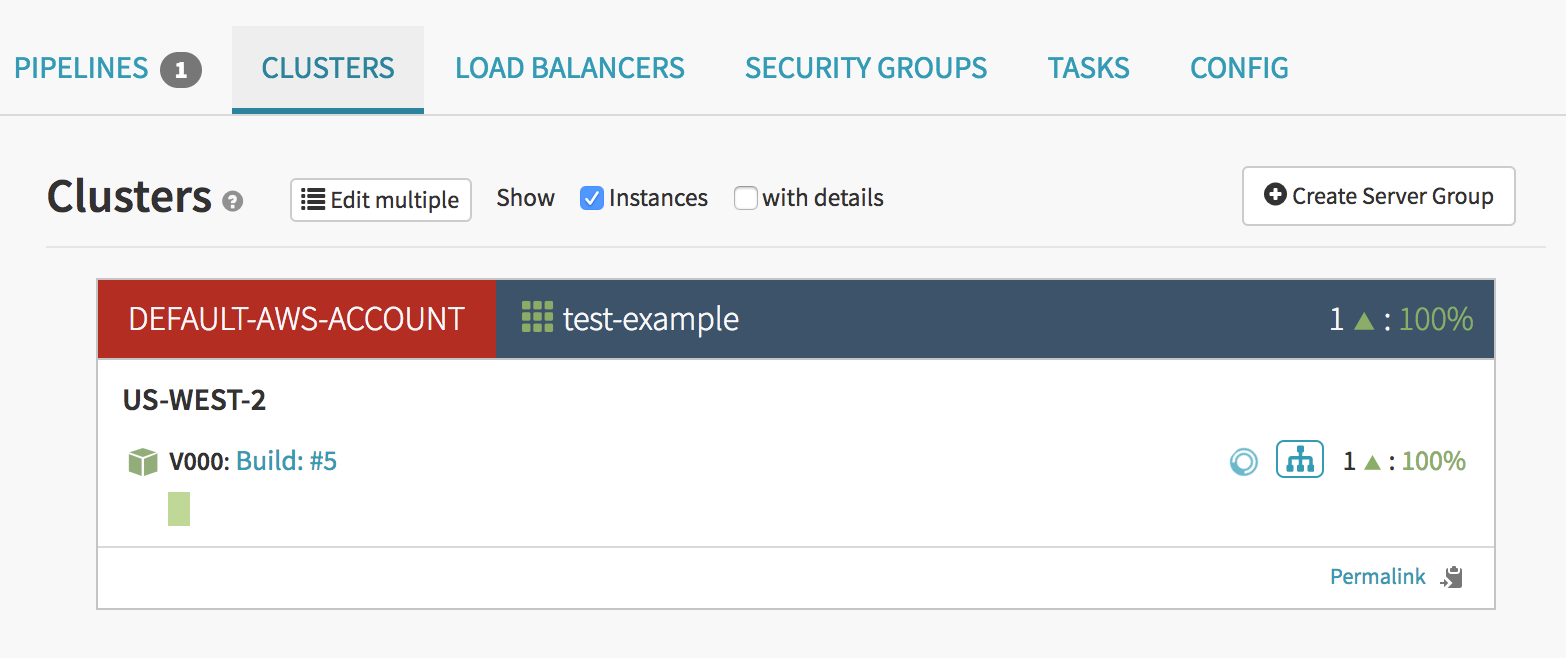
Task: Click the green up arrow in test-example header
Action: point(1363,320)
